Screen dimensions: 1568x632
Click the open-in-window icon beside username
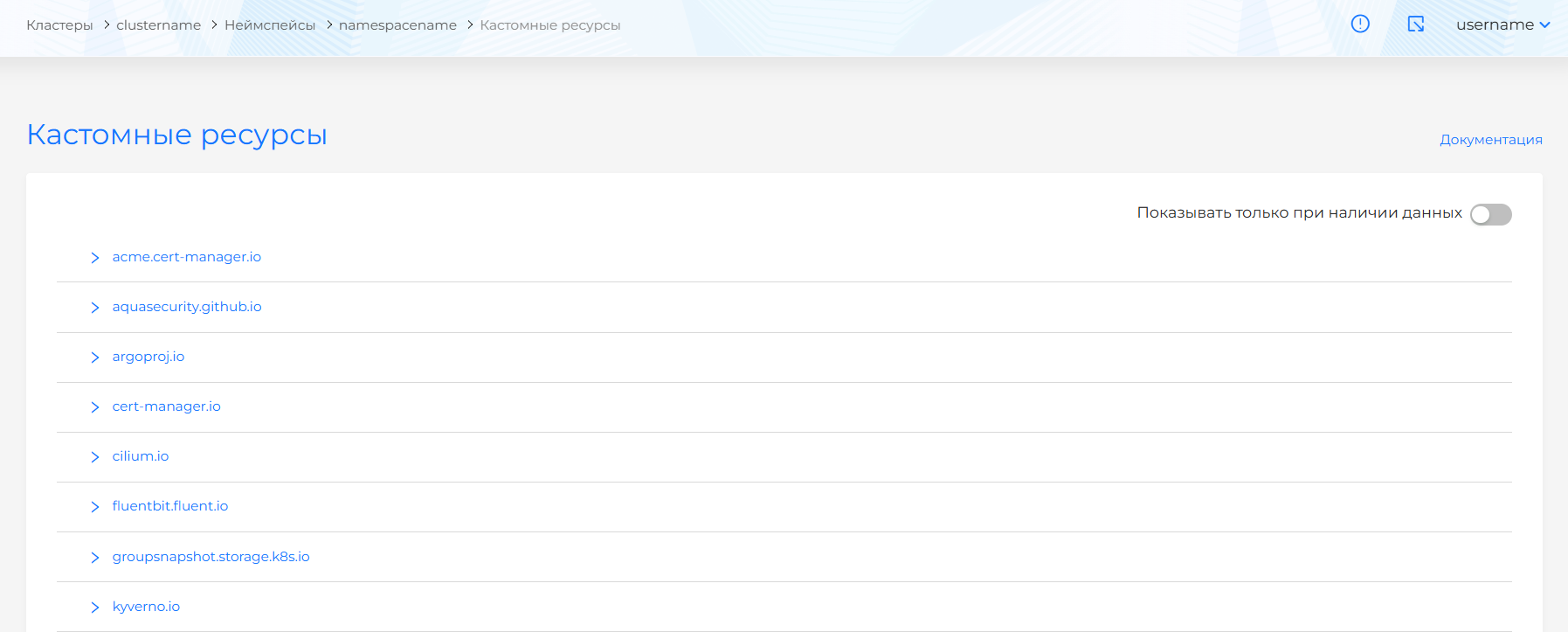tap(1416, 24)
